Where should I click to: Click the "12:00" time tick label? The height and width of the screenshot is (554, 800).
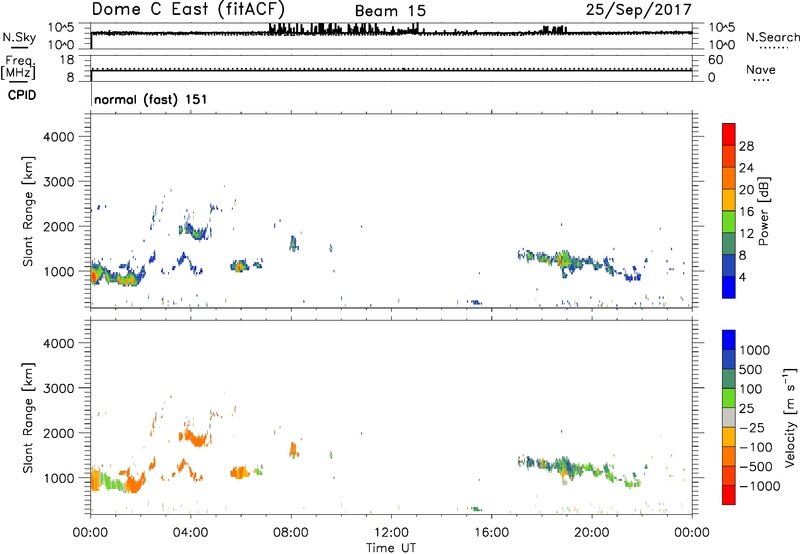[x=391, y=533]
